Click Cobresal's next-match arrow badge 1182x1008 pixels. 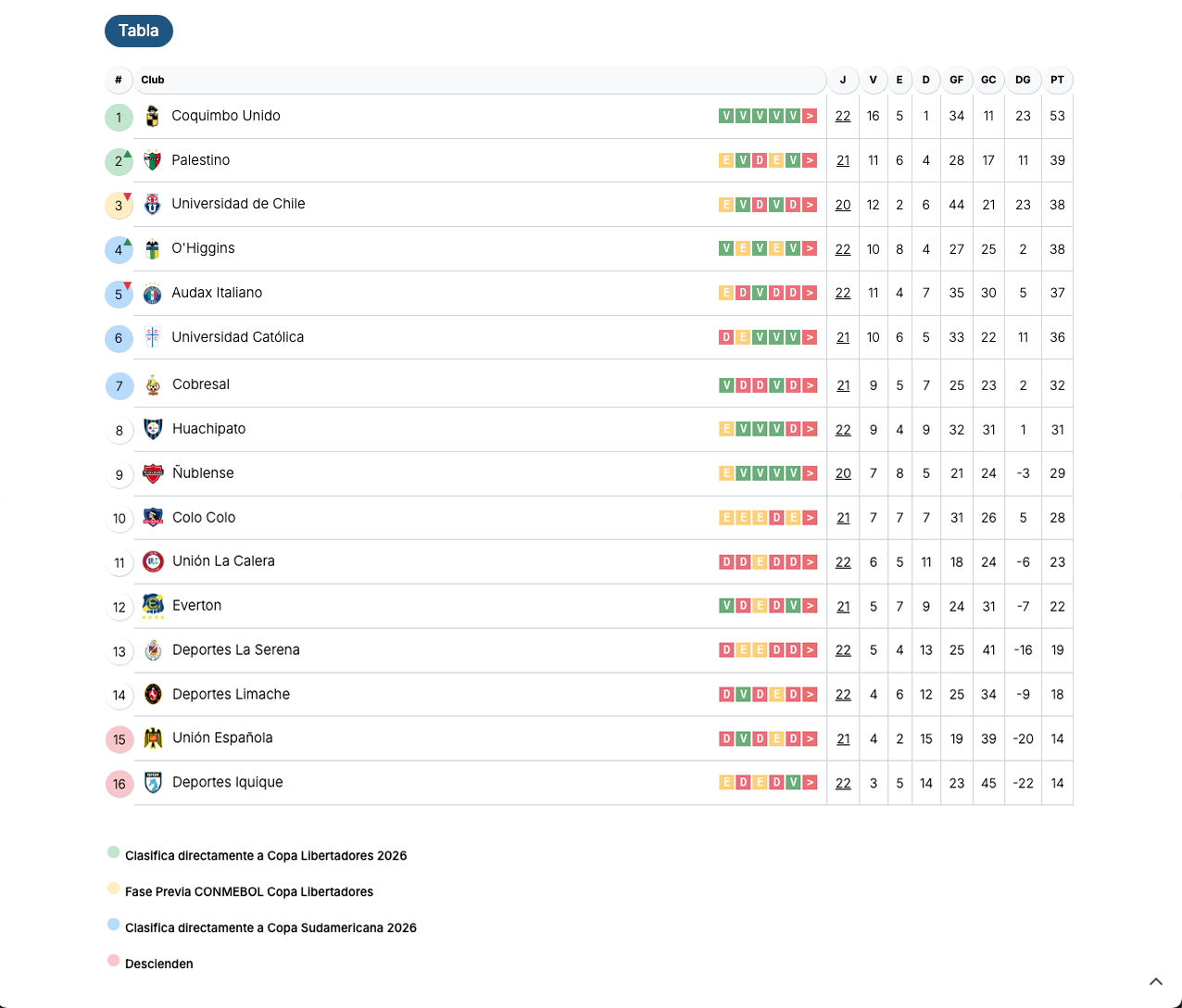tap(811, 385)
